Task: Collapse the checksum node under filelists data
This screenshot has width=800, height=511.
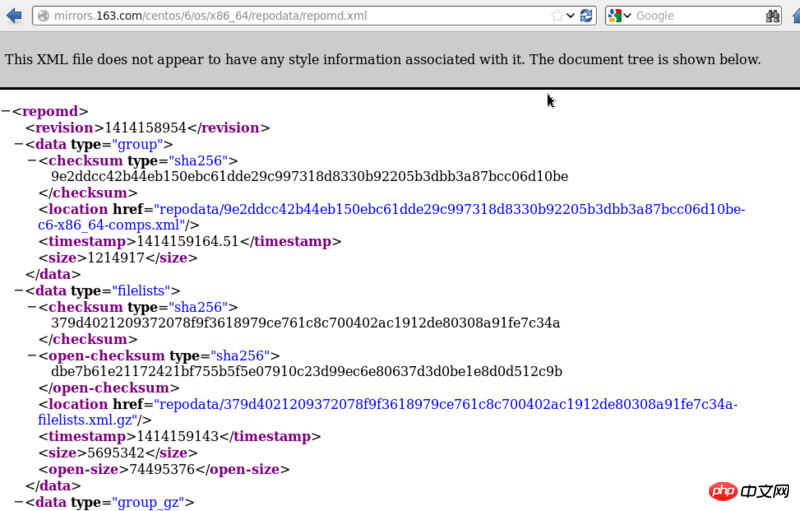Action: pyautogui.click(x=32, y=307)
